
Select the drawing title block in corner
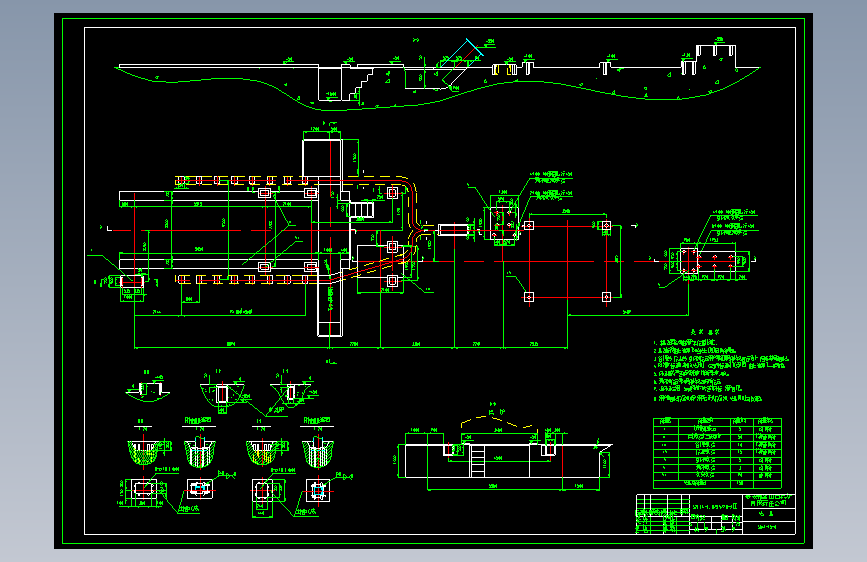[715, 514]
